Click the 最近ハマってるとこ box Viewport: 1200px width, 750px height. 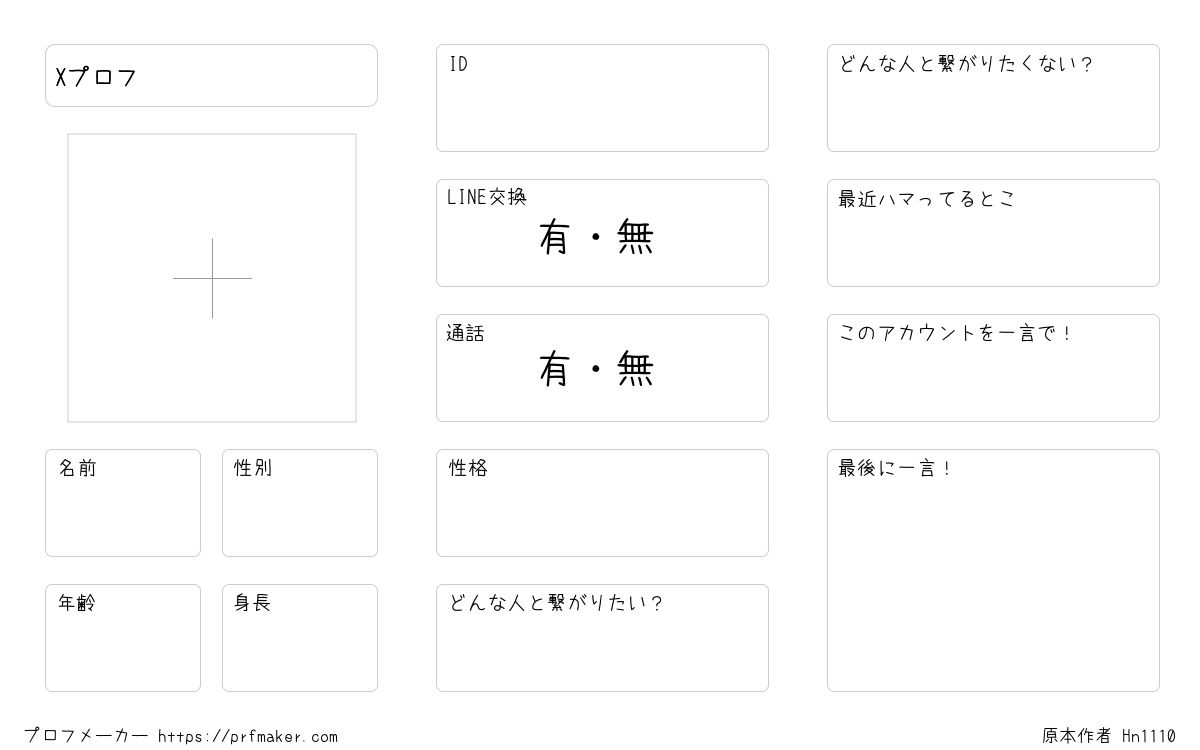click(x=993, y=233)
